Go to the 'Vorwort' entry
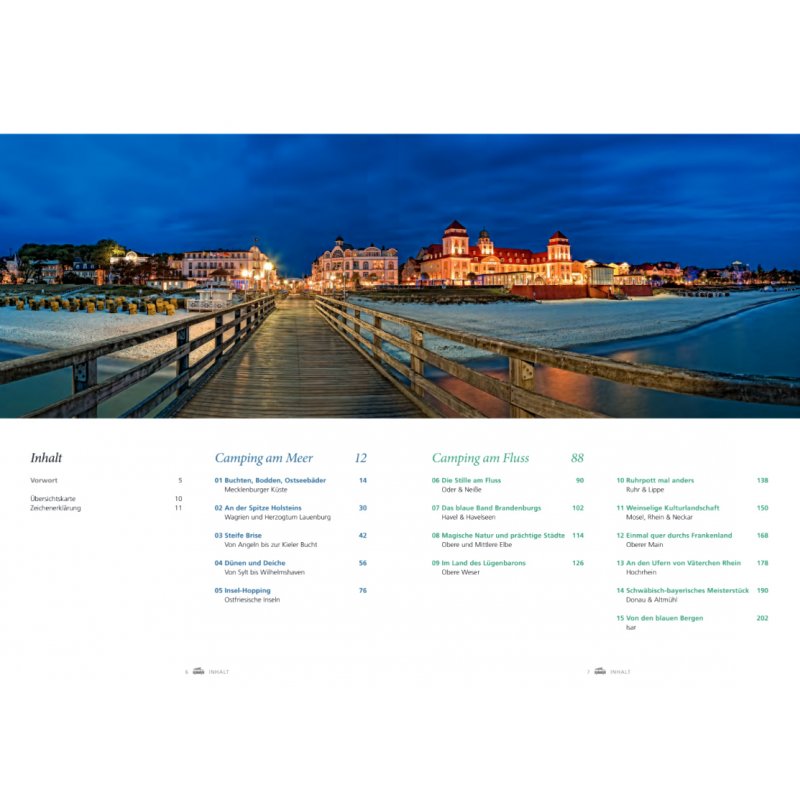Viewport: 800px width, 800px height. click(44, 481)
